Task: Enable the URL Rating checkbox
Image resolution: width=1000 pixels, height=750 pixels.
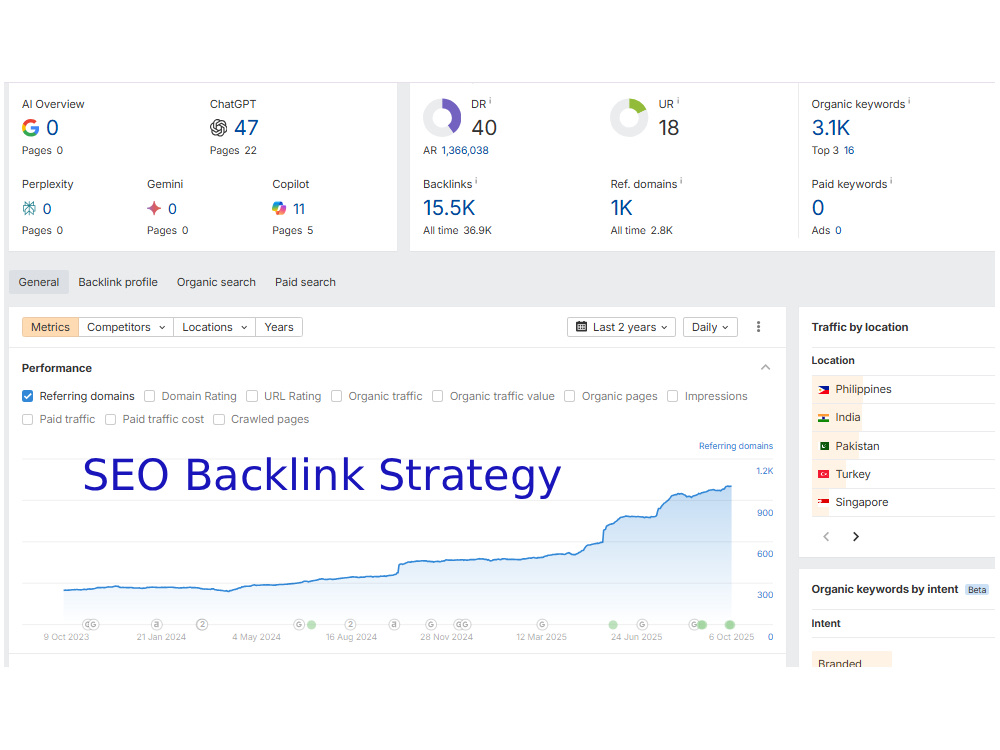Action: click(x=252, y=396)
